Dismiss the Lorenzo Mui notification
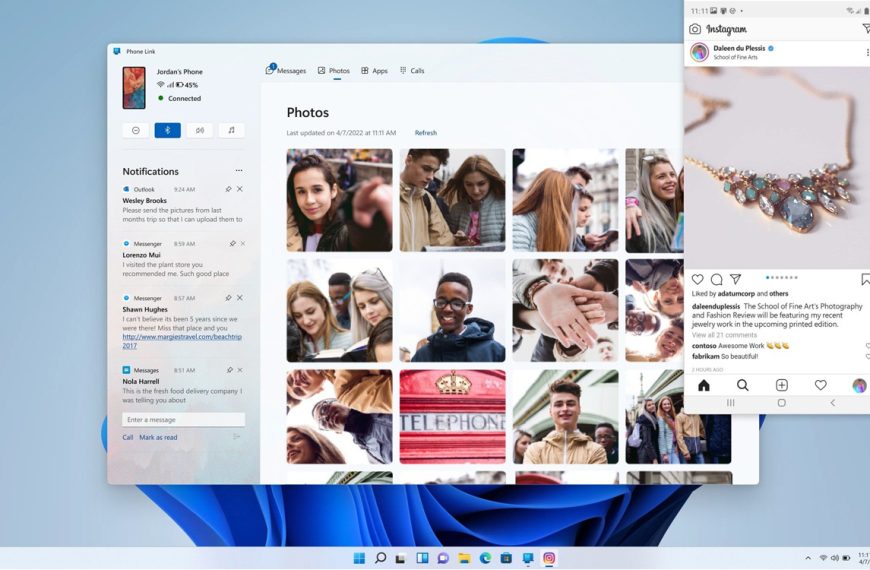 point(242,244)
